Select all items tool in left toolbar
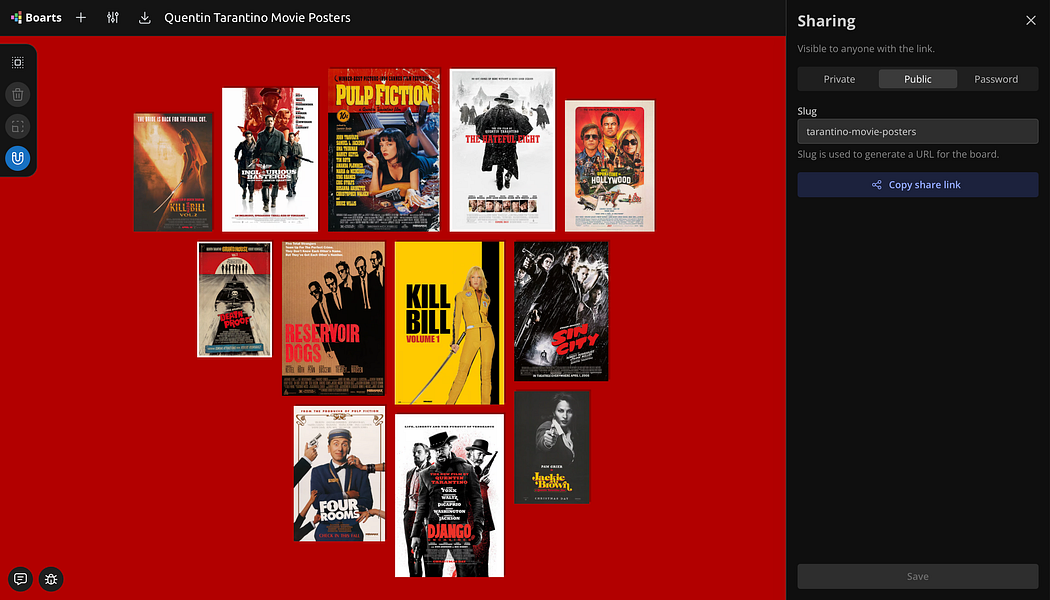 tap(18, 62)
